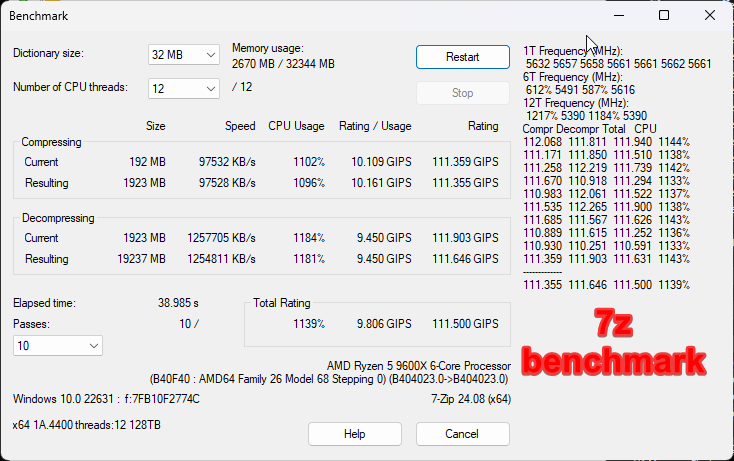Click Decompressing Resulting speed '1254811 KB/s'
Image resolution: width=734 pixels, height=461 pixels.
pos(221,259)
